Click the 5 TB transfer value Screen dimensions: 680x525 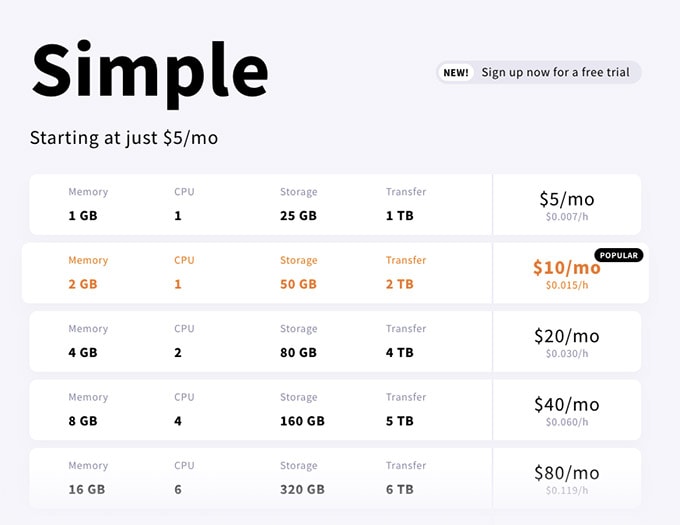point(399,421)
